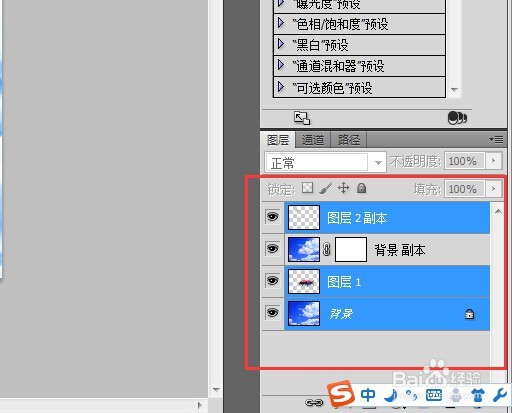Open the 正常 blend mode dropdown
Viewport: 512px width, 413px height.
(x=325, y=162)
